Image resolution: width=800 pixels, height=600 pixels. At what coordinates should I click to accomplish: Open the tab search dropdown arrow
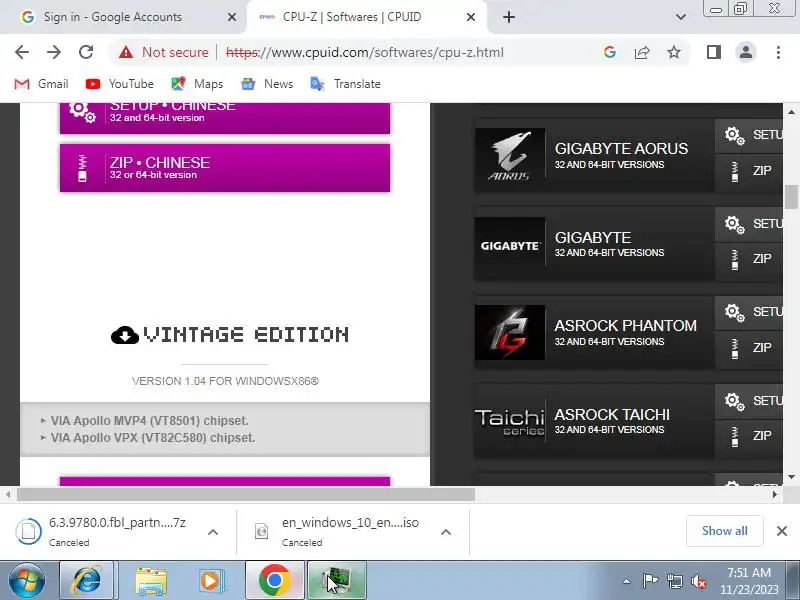pyautogui.click(x=681, y=17)
